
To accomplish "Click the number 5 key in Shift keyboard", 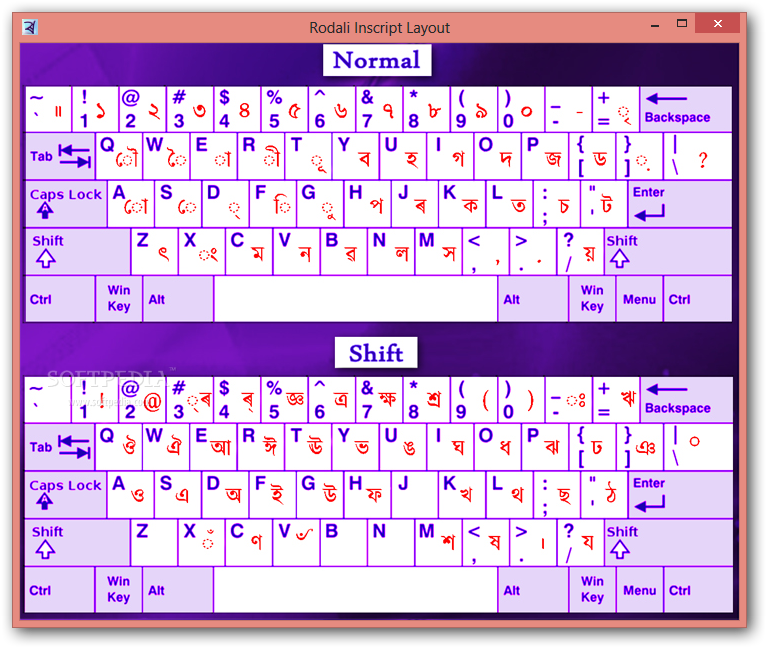I will coord(285,400).
